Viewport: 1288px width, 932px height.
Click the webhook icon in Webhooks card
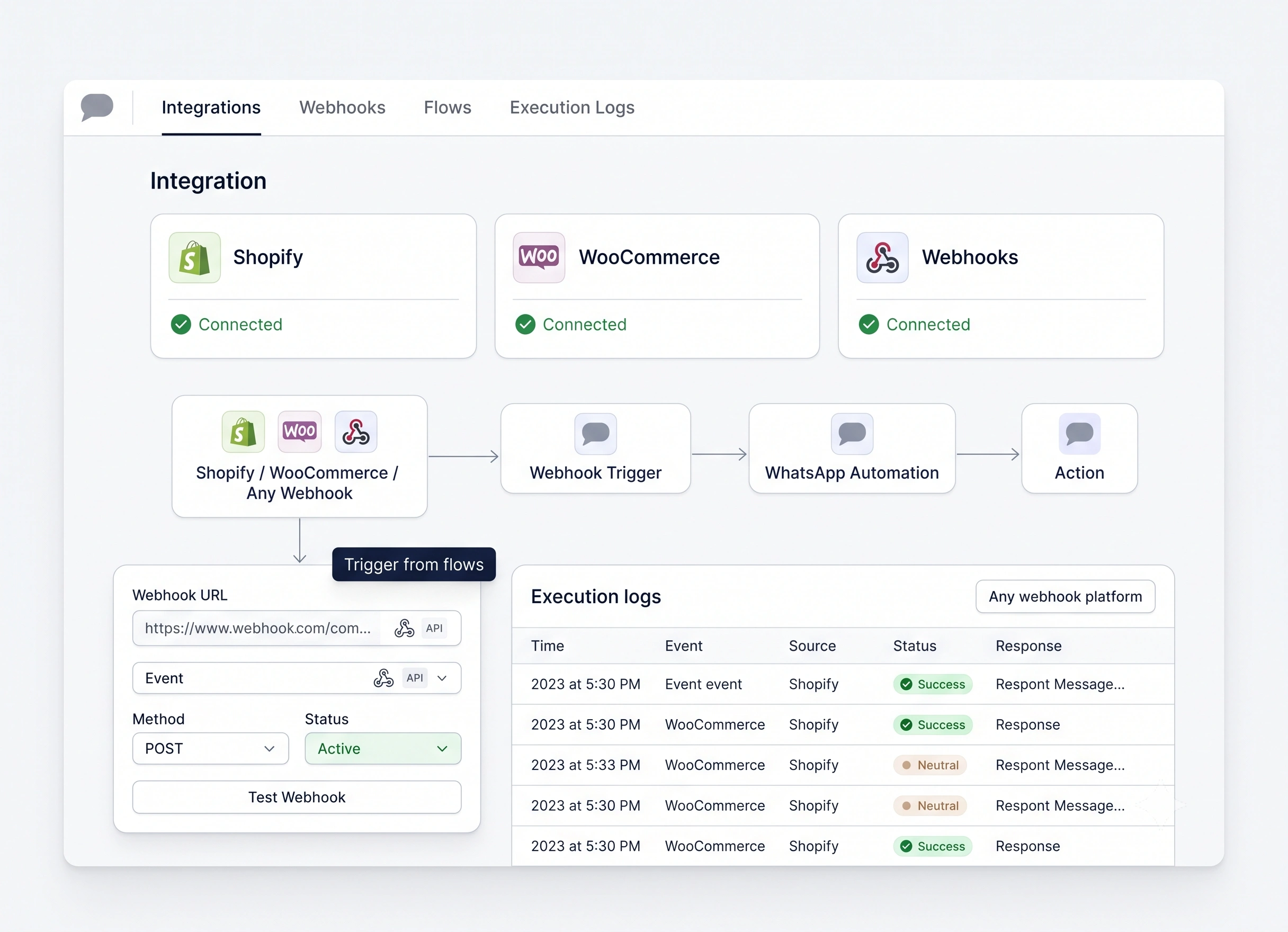point(882,258)
